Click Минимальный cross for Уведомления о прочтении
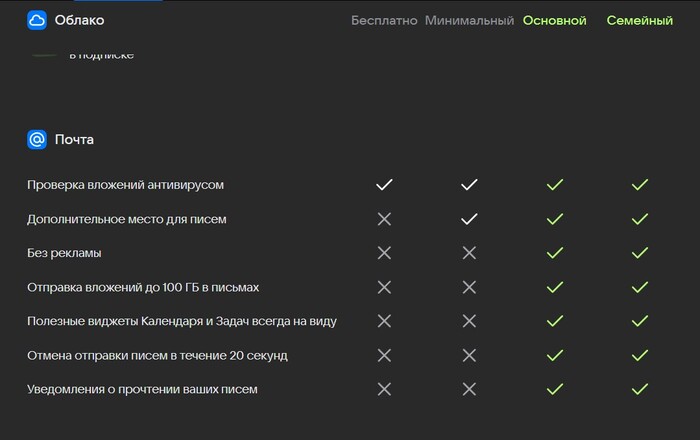700x440 pixels. [x=469, y=390]
